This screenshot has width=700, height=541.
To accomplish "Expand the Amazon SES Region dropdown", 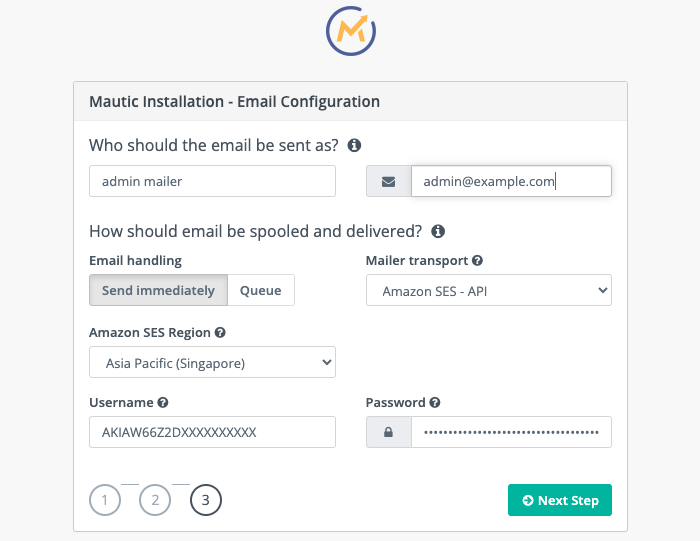I will click(x=212, y=362).
